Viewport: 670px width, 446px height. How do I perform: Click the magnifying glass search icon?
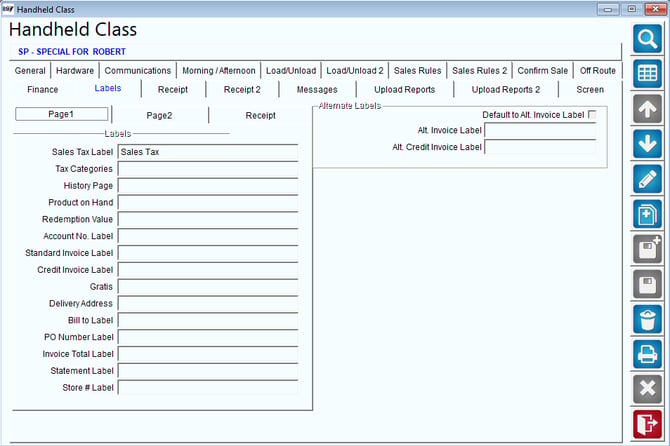pyautogui.click(x=647, y=39)
